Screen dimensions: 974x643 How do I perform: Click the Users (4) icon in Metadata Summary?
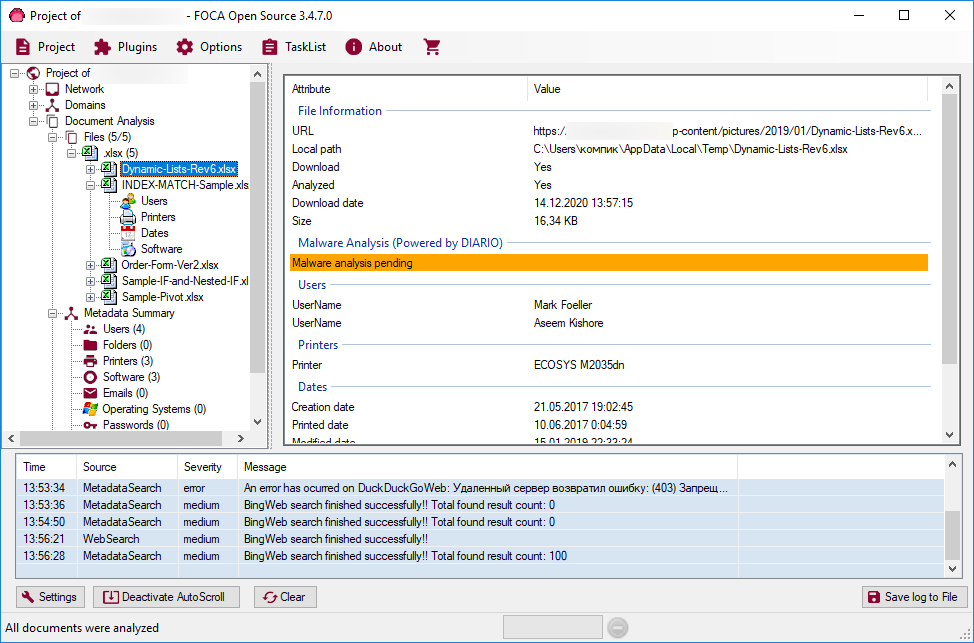pos(91,329)
